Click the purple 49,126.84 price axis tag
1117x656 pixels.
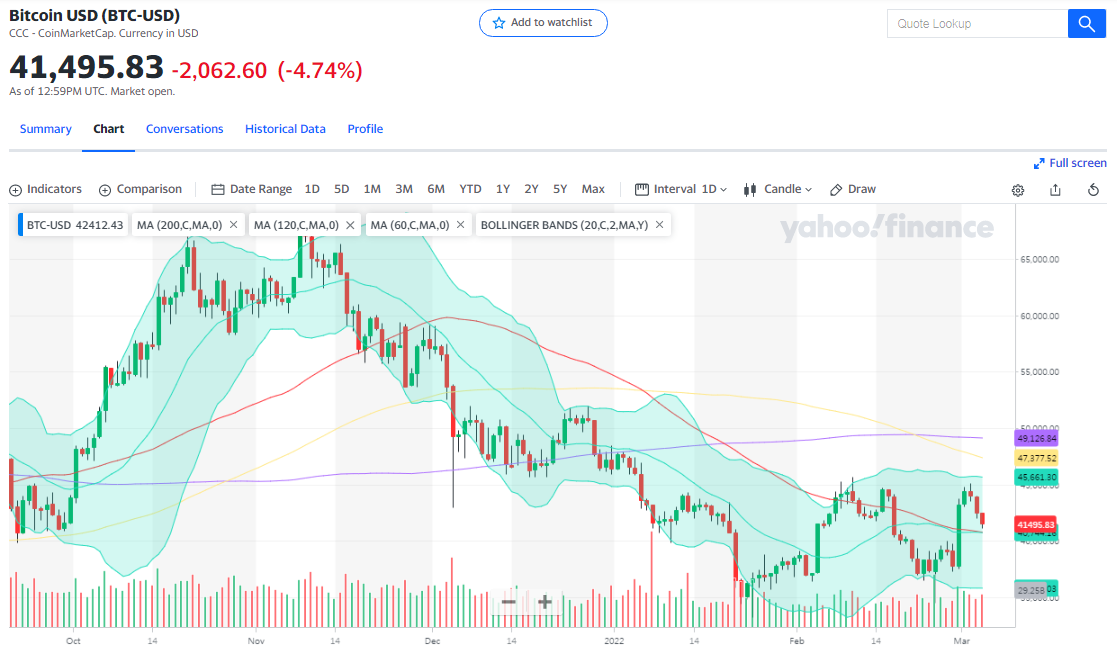(x=1037, y=439)
